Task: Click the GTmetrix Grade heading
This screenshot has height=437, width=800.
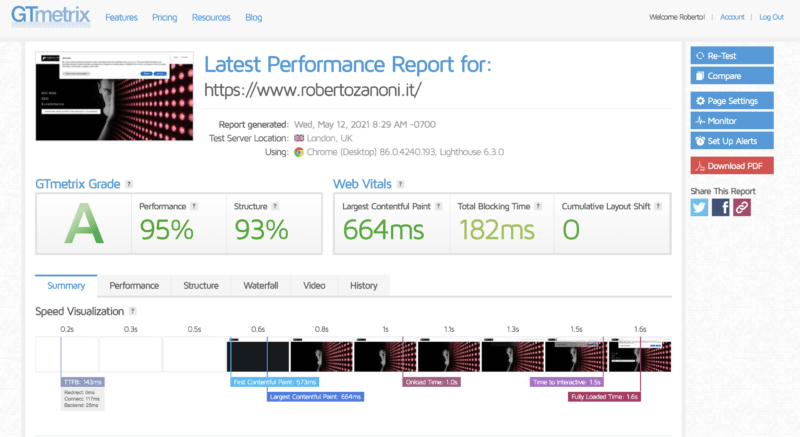Action: (x=78, y=184)
